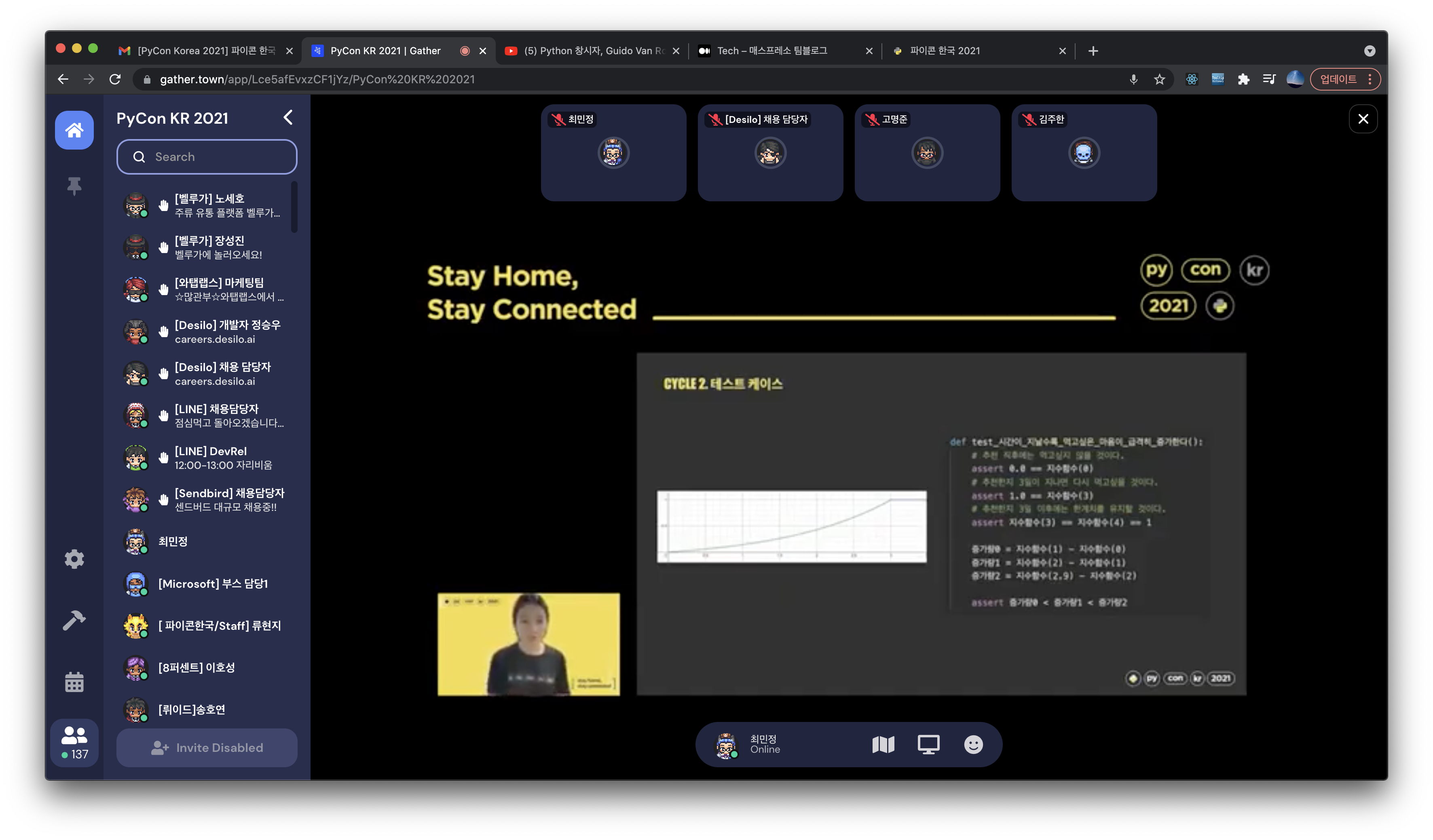Click the participant list scrollbar
The image size is (1433, 840).
[x=294, y=206]
